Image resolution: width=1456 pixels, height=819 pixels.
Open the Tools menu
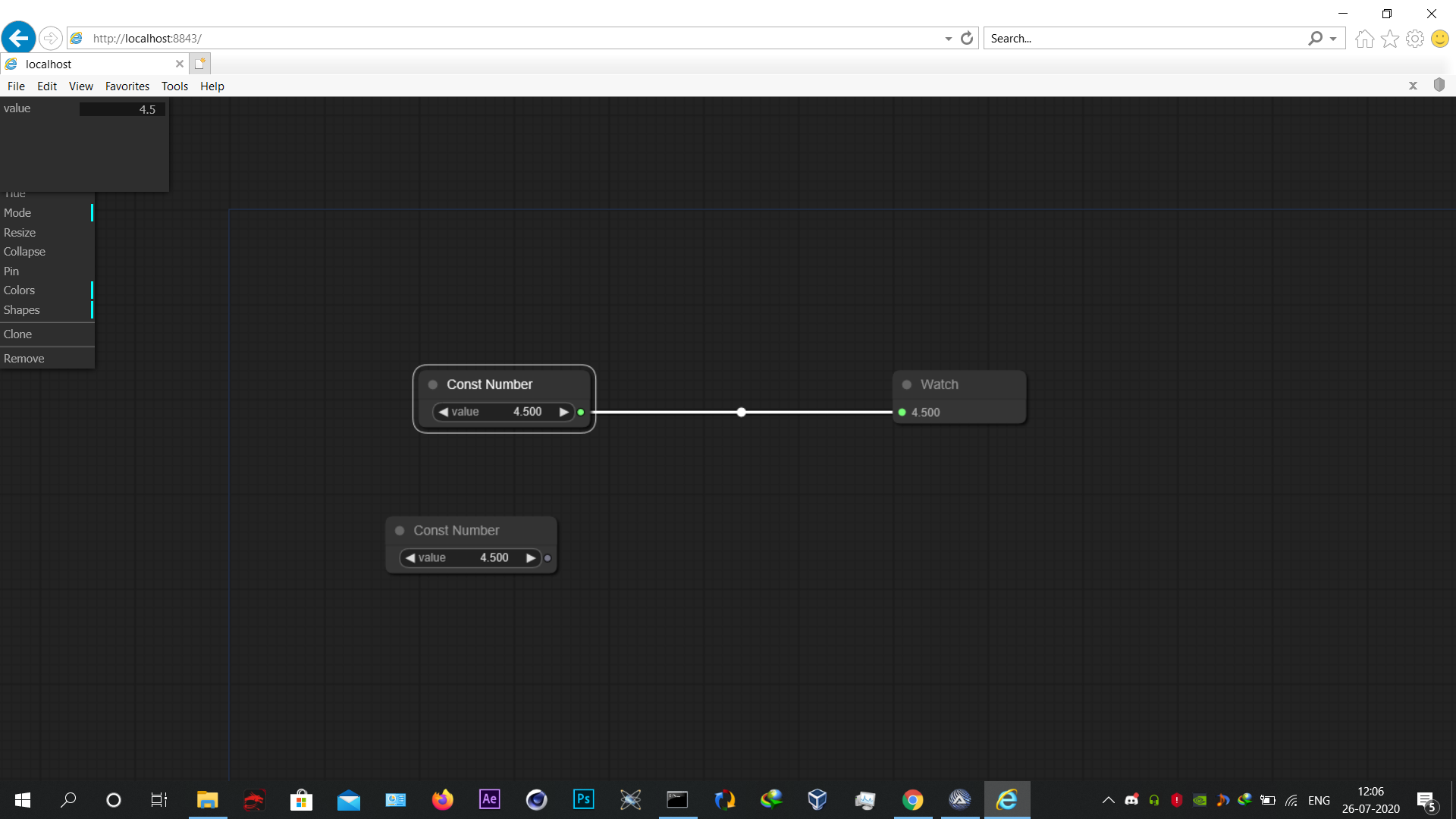pos(174,86)
